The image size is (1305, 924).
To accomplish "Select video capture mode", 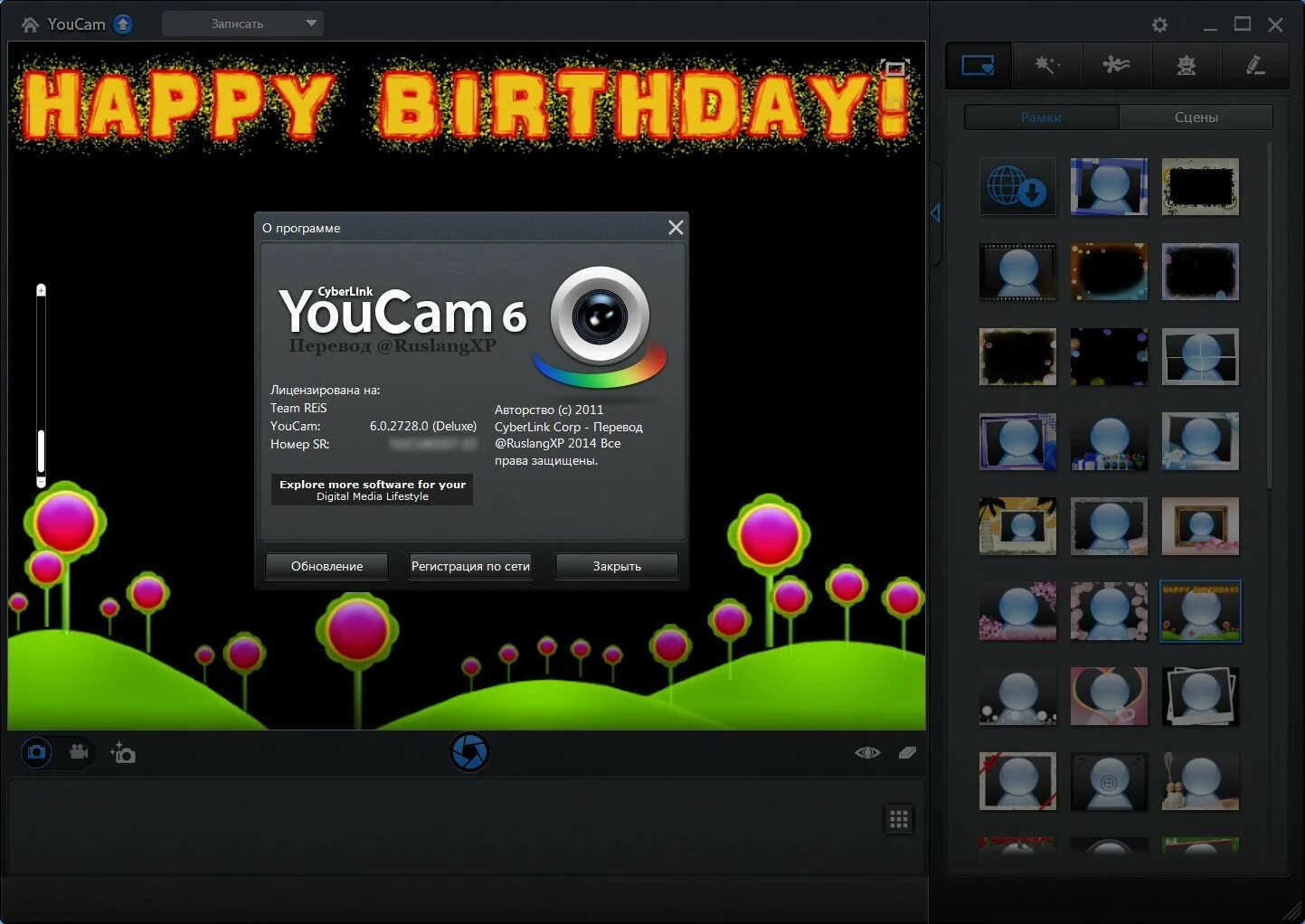I will [79, 752].
